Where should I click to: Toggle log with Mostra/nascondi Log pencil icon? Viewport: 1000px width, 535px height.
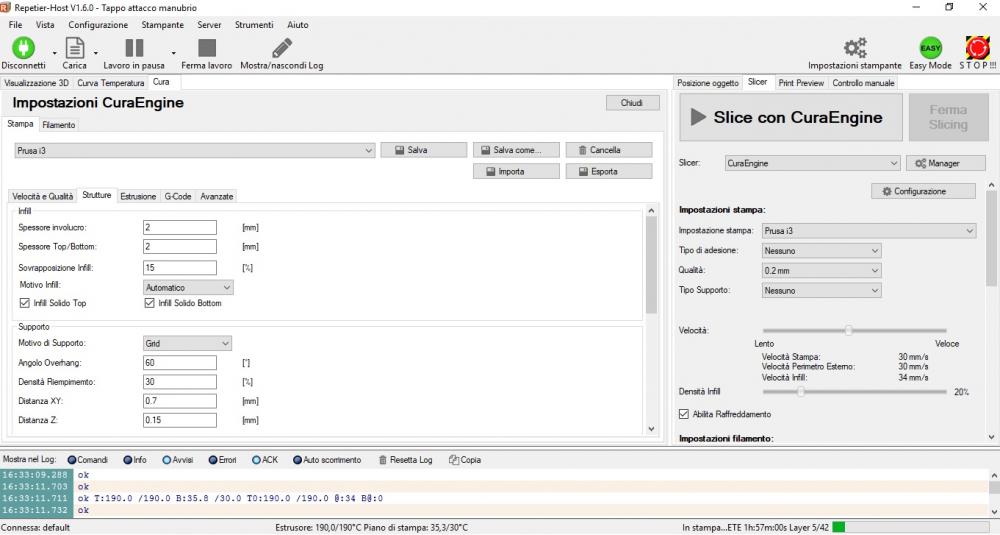click(282, 48)
